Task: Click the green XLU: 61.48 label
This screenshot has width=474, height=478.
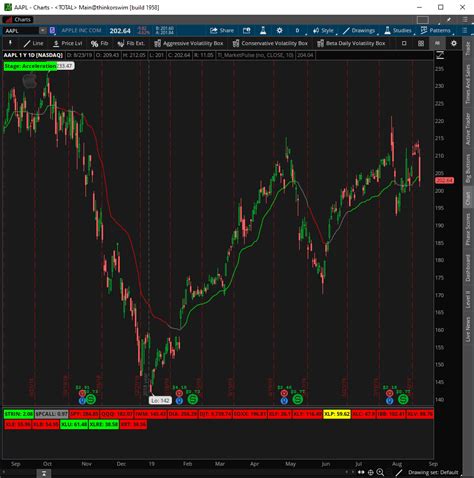Action: [74, 424]
